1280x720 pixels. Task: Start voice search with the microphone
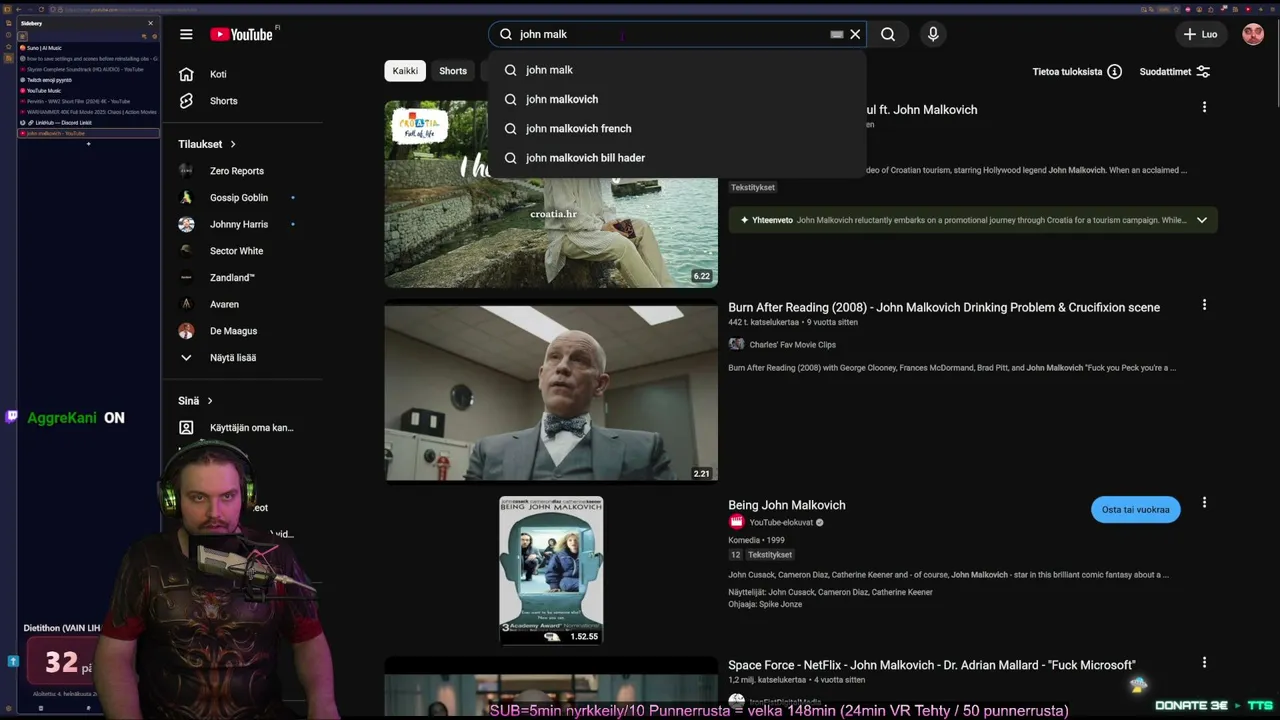pos(933,34)
